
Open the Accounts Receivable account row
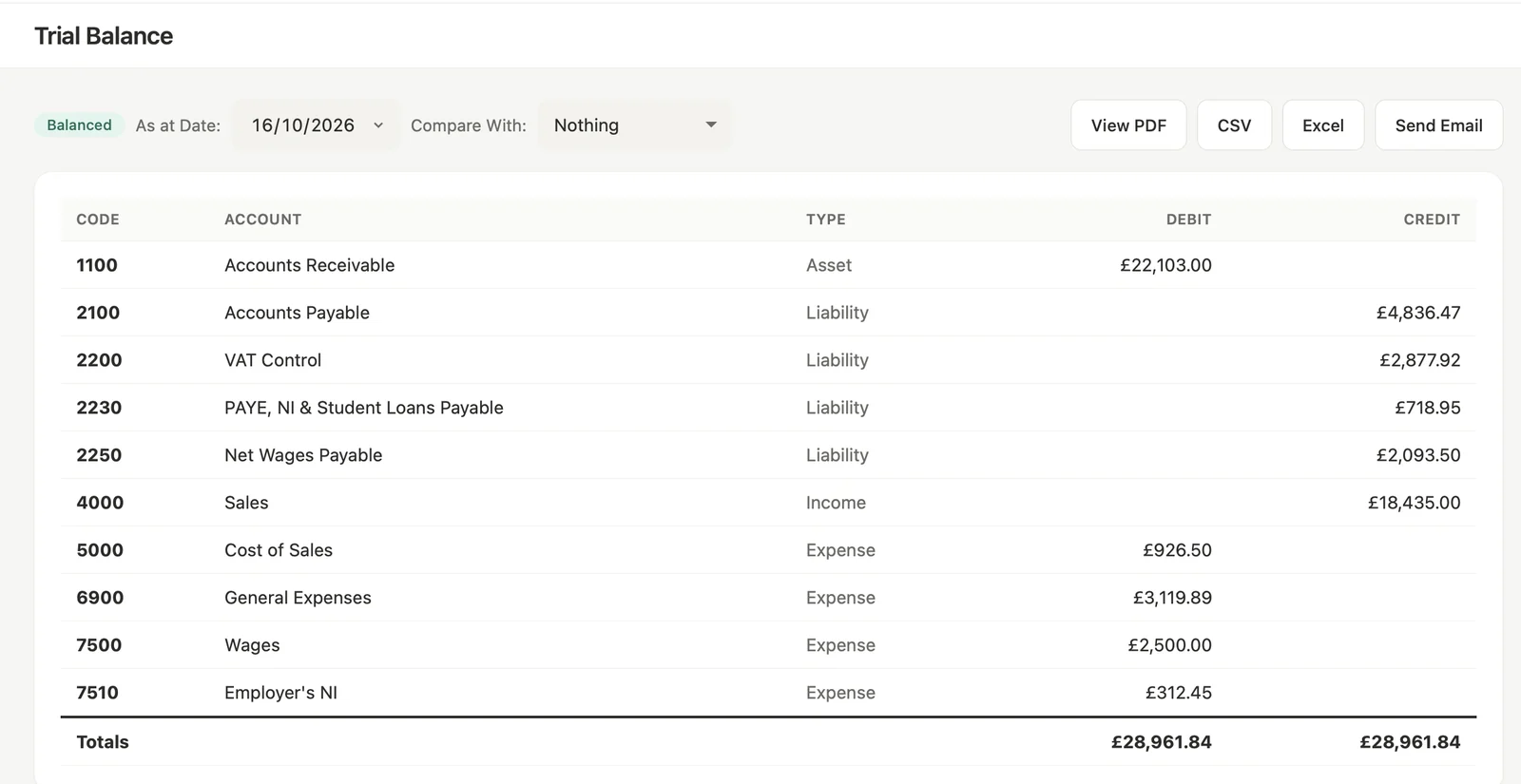click(768, 265)
